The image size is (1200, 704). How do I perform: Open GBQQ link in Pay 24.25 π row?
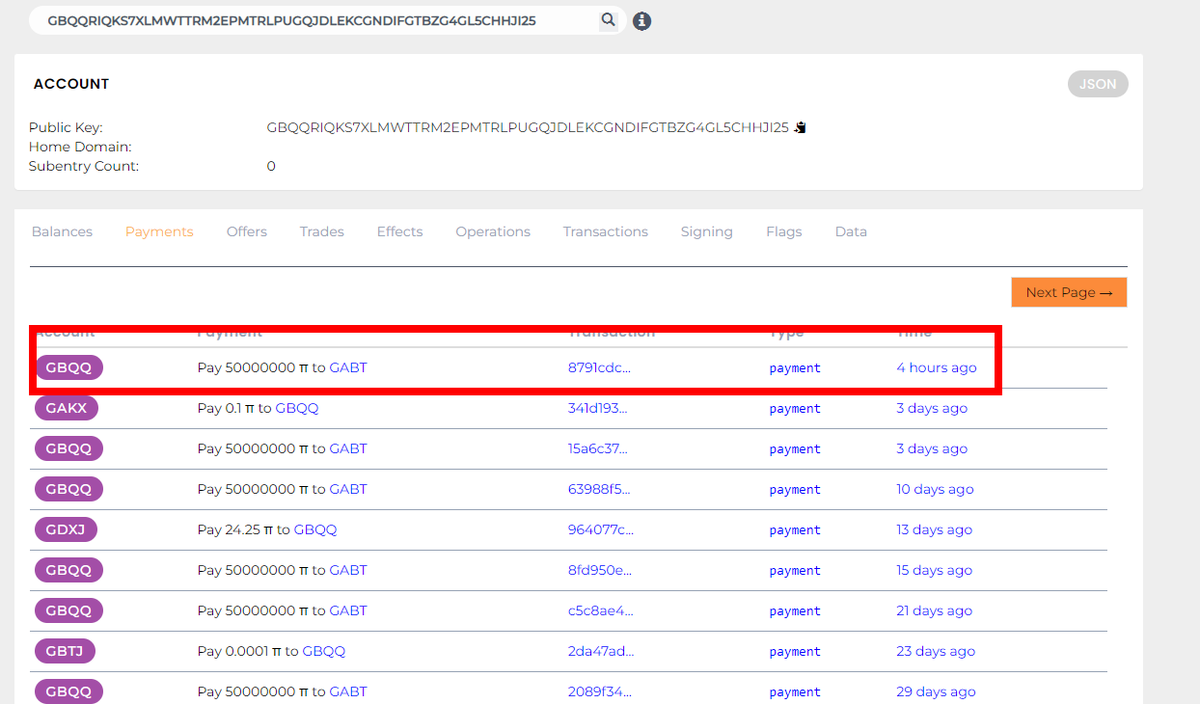click(315, 530)
